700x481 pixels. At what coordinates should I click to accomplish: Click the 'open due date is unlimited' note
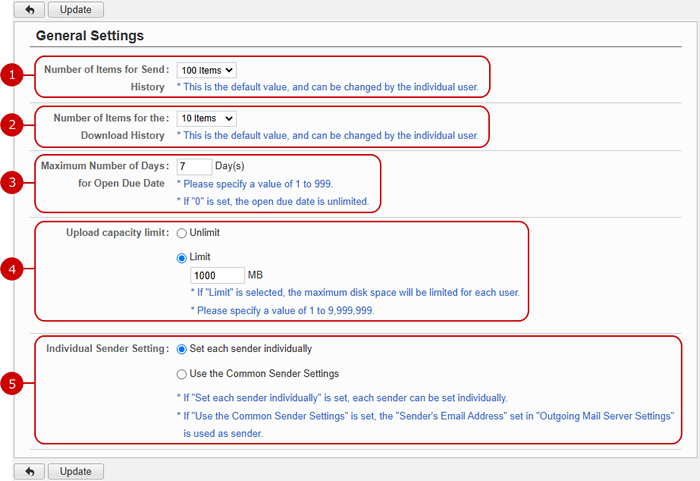click(273, 201)
